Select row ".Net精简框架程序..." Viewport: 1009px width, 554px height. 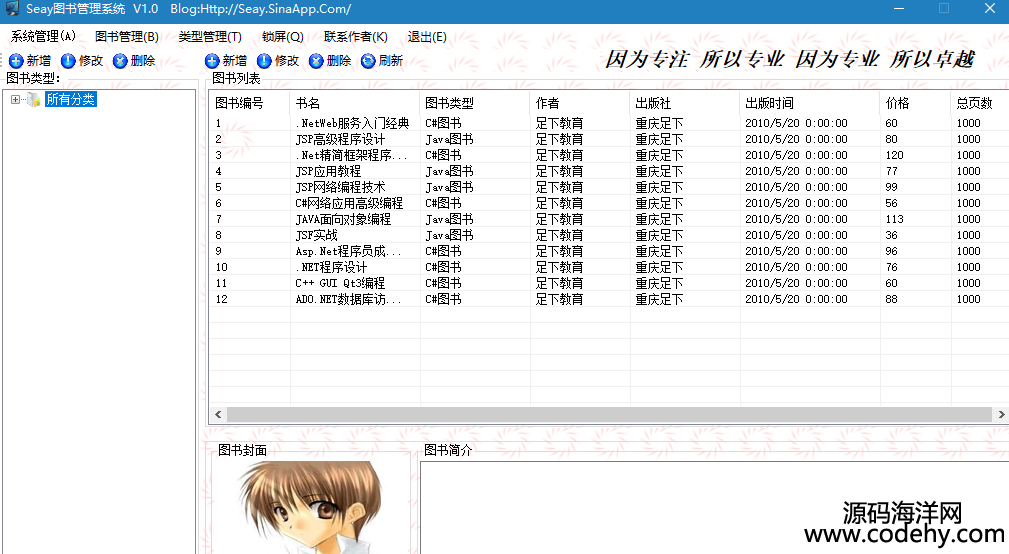click(609, 155)
